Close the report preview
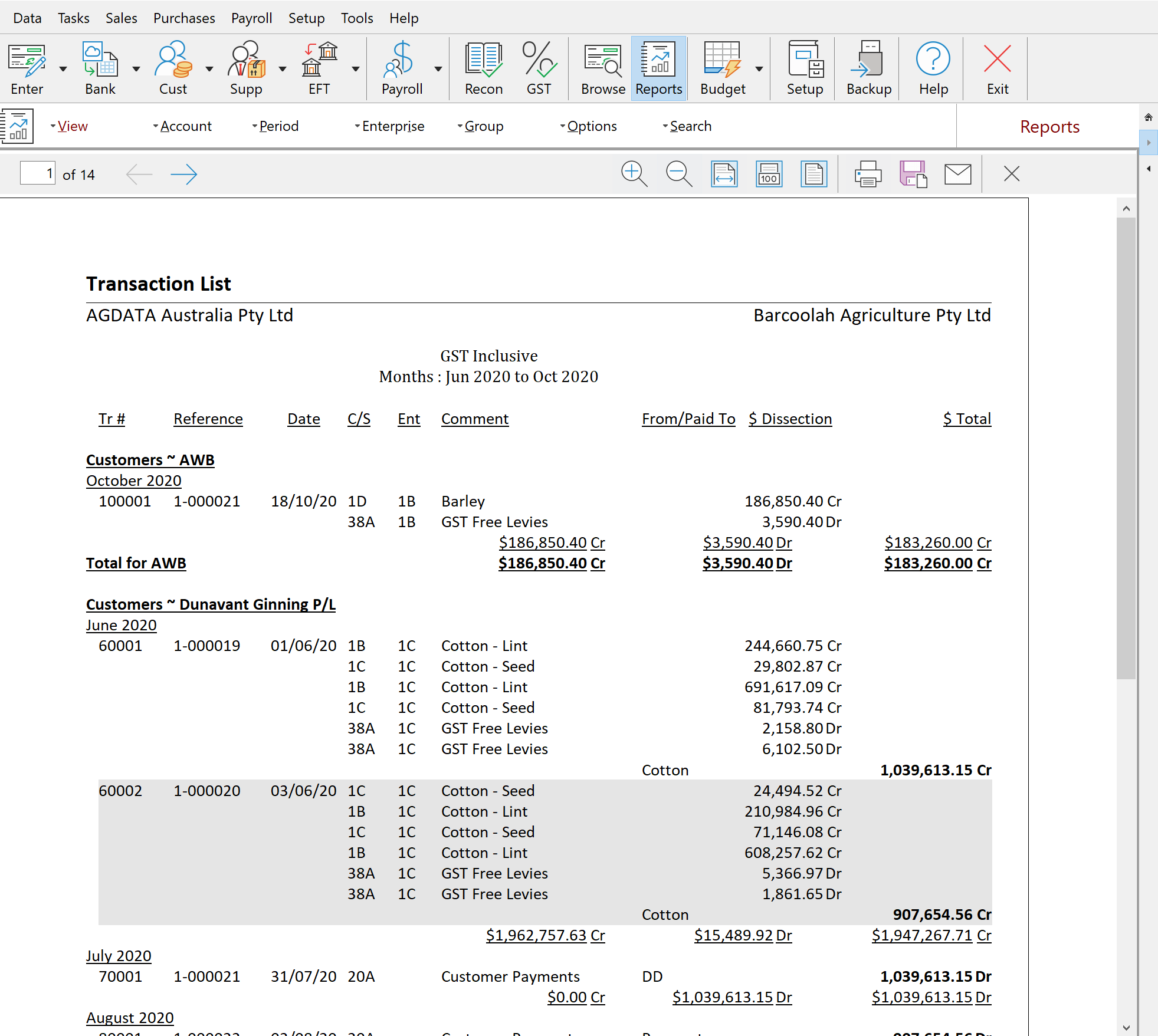This screenshot has width=1158, height=1036. point(1012,174)
